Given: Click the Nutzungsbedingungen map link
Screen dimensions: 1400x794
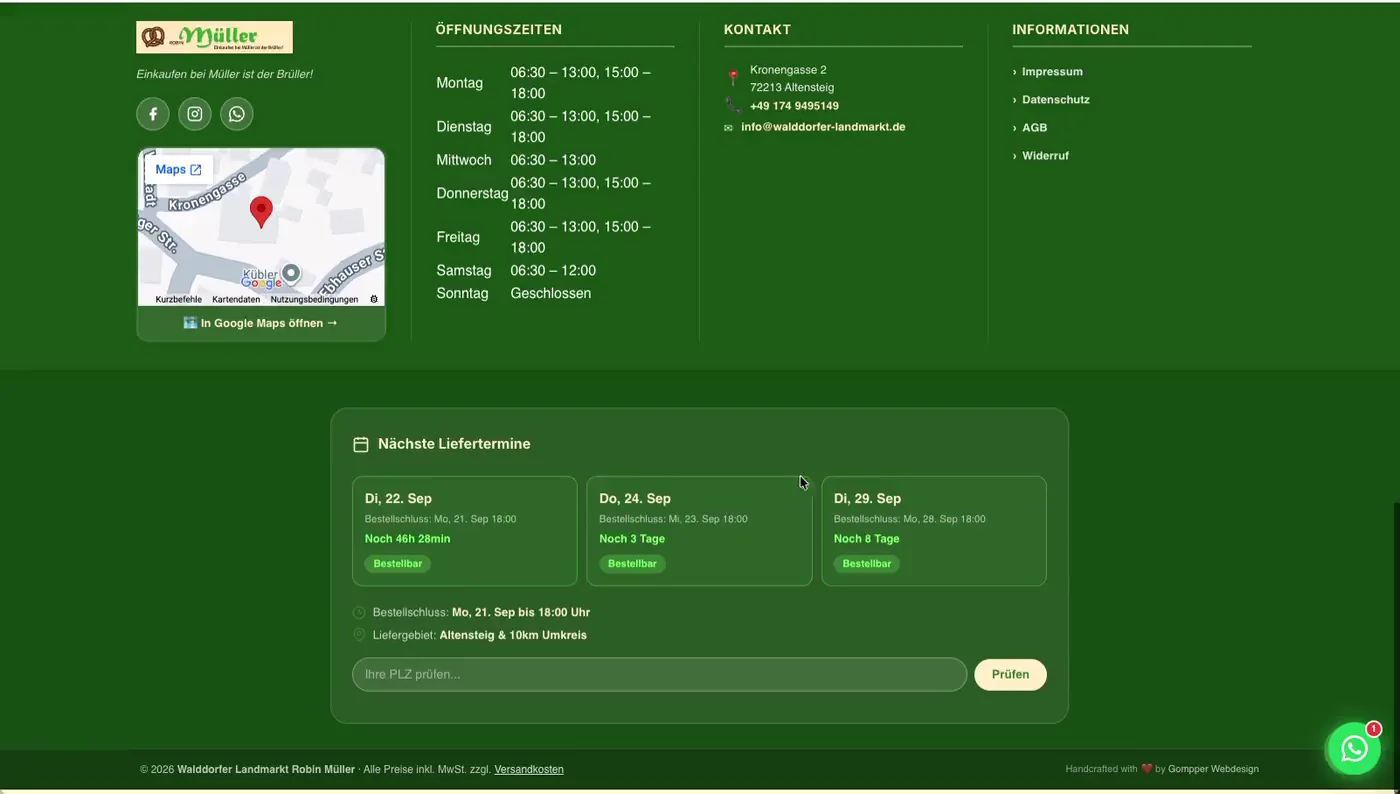Looking at the screenshot, I should 314,300.
